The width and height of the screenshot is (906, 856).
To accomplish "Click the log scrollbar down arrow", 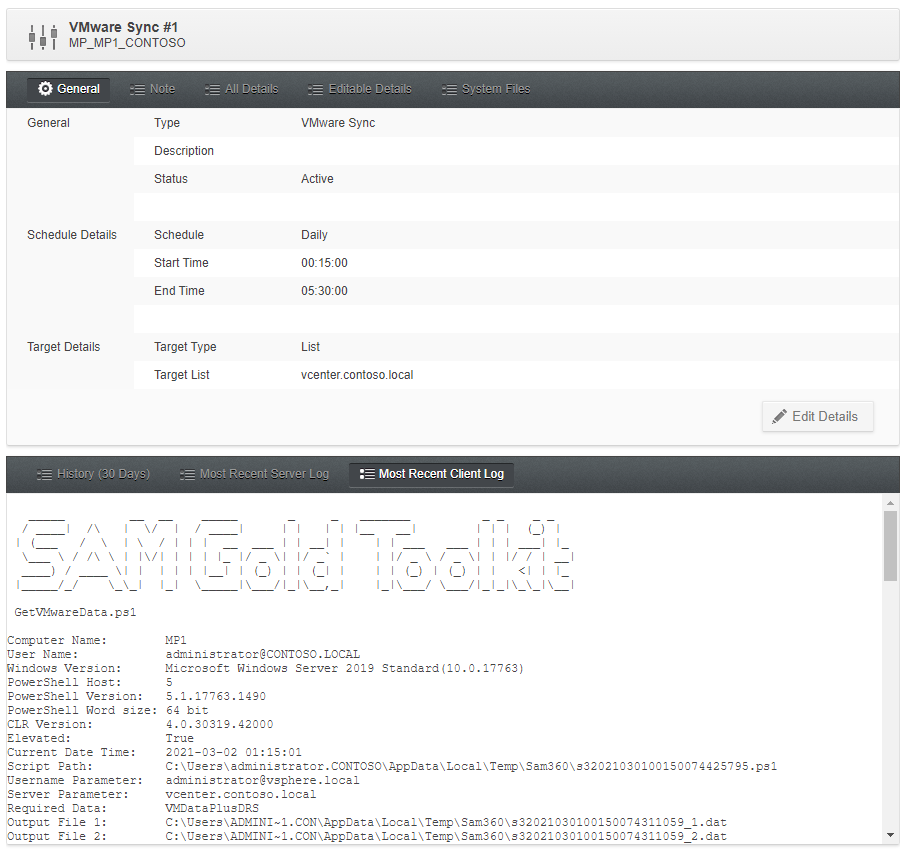I will pos(890,835).
